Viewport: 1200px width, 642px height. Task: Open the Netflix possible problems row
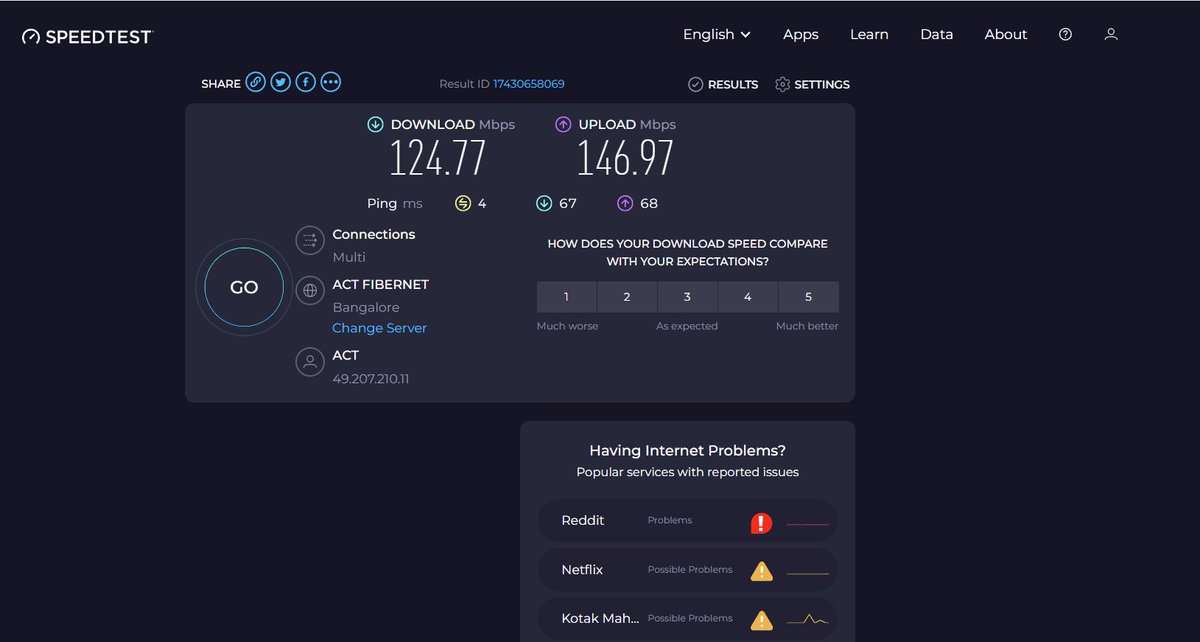[x=687, y=570]
